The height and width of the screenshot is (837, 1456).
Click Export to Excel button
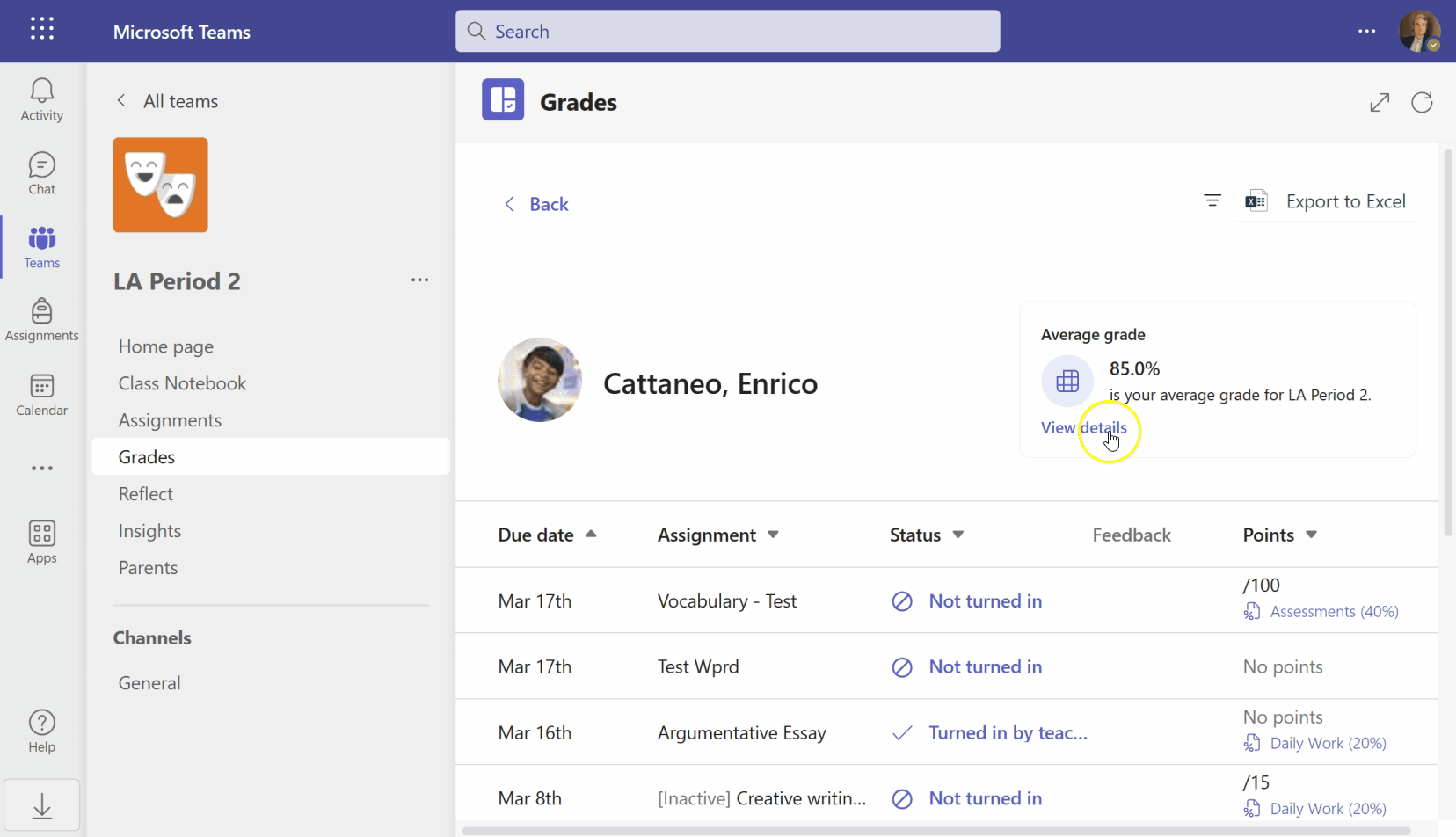[x=1326, y=201]
